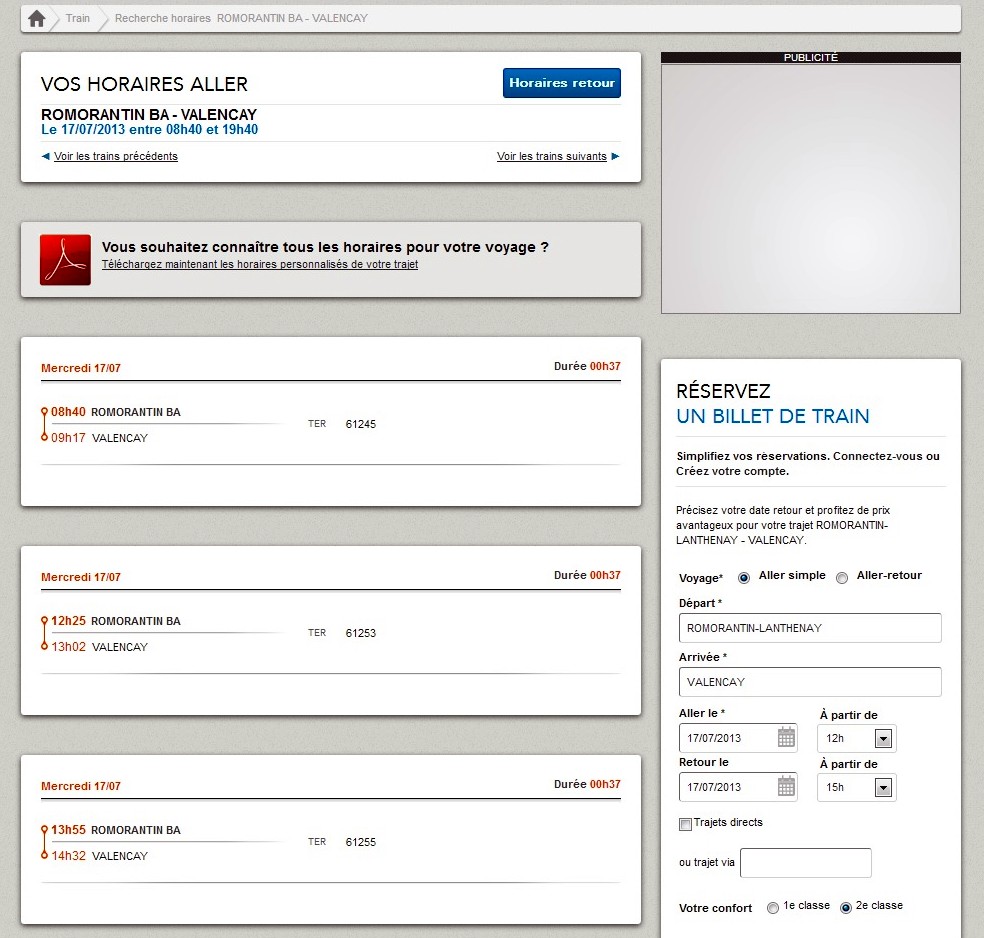Click the date line Le 17/07/2013 entre 08h40 et 19h40
Screen dimensions: 984x938
pyautogui.click(x=149, y=130)
